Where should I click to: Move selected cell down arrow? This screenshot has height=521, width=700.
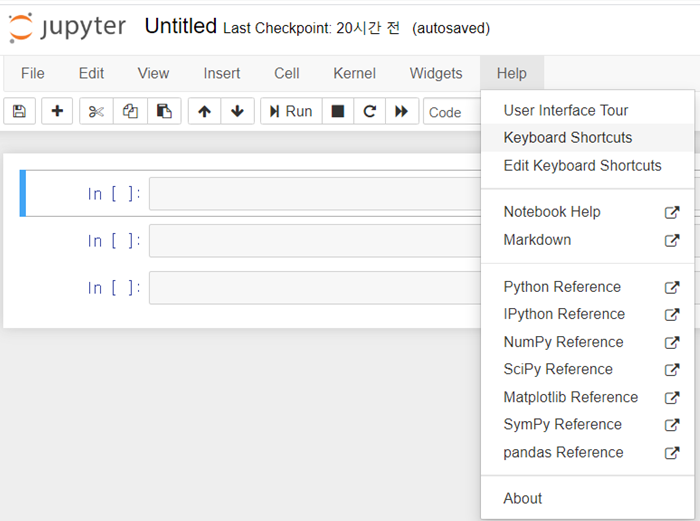[x=238, y=111]
